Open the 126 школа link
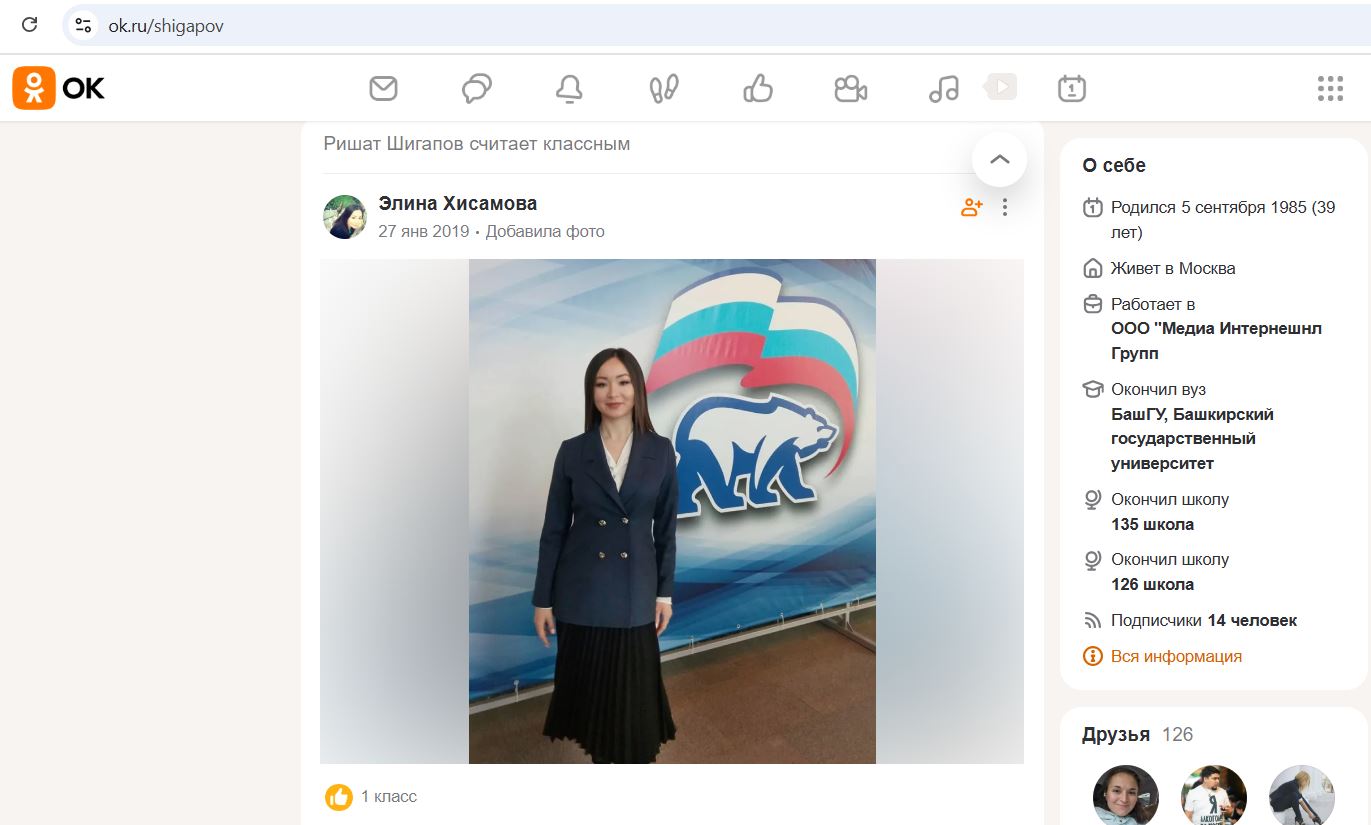1371x825 pixels. tap(1152, 584)
